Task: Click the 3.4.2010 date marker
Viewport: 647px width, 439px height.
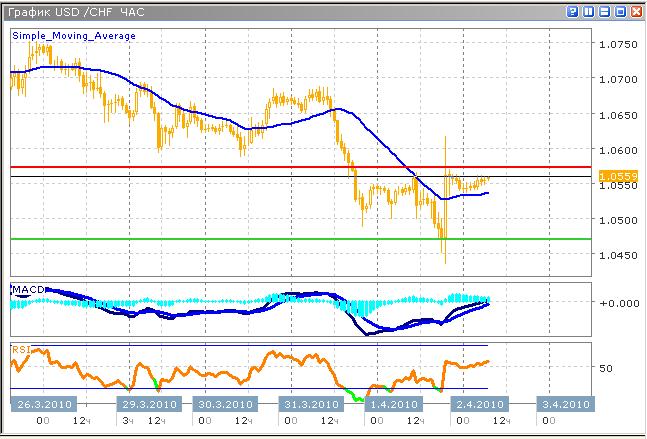Action: (x=562, y=404)
